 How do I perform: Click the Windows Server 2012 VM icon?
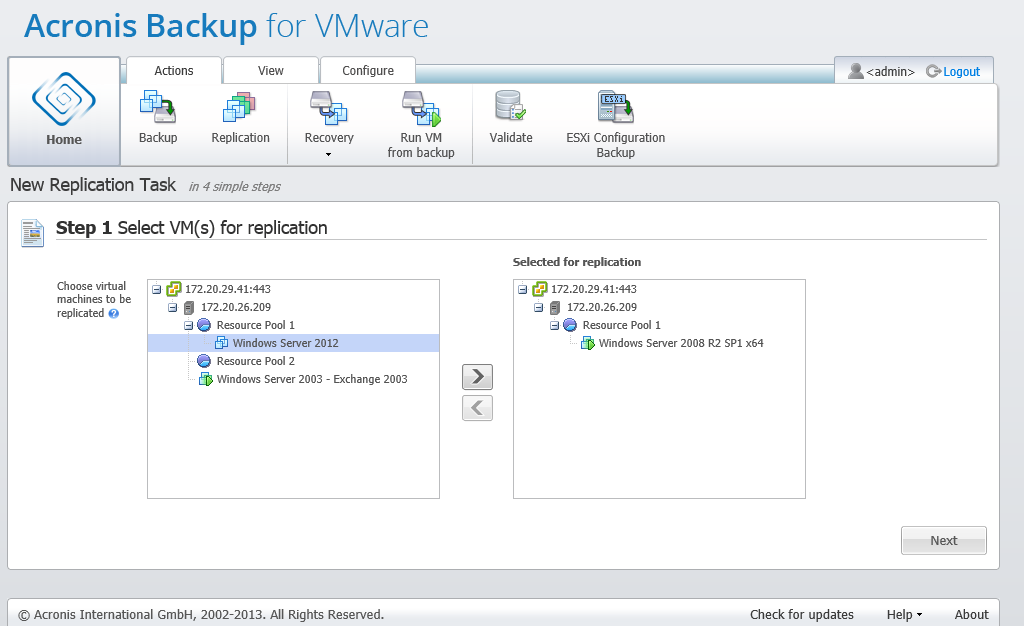click(221, 343)
